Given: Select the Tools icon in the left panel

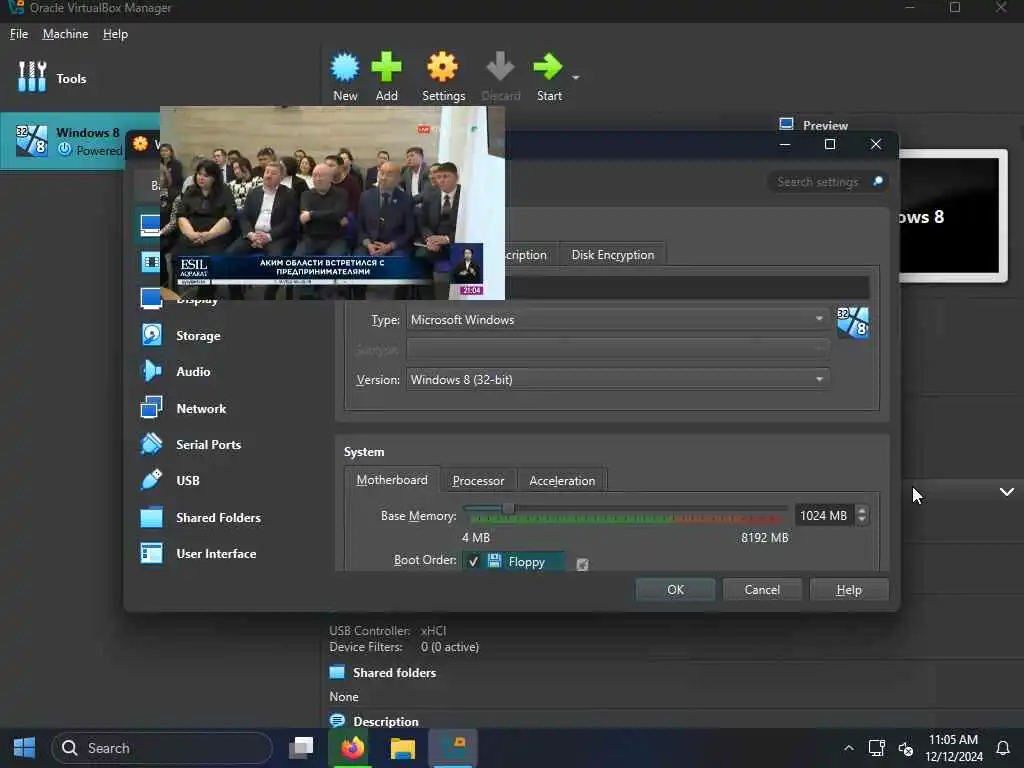Looking at the screenshot, I should coord(32,77).
